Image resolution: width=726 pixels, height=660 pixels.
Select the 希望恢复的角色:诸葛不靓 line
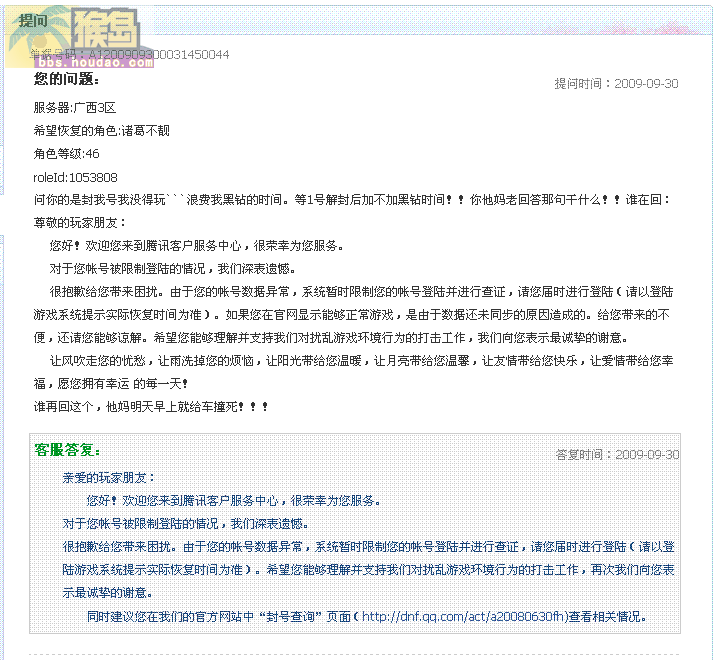tap(101, 131)
